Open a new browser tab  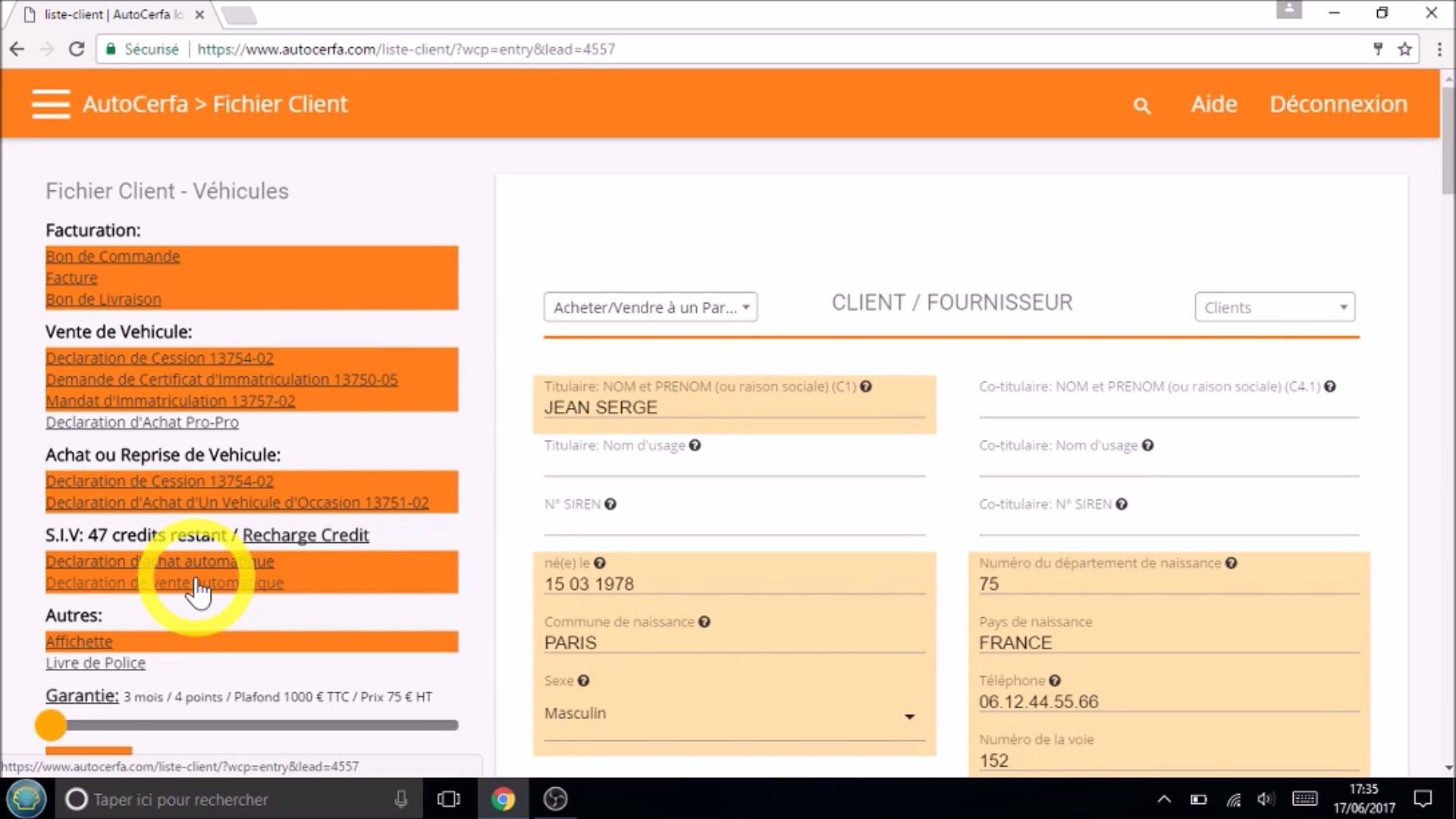point(239,15)
